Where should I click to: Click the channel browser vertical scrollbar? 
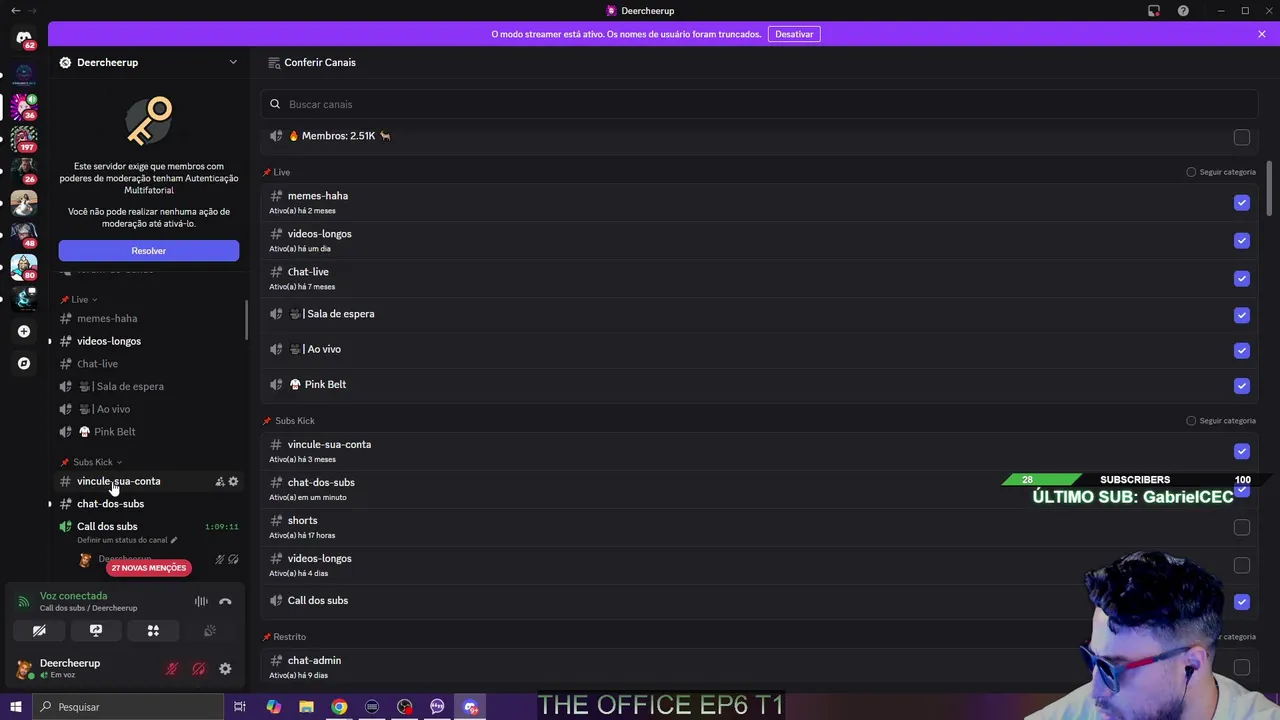pyautogui.click(x=1270, y=186)
